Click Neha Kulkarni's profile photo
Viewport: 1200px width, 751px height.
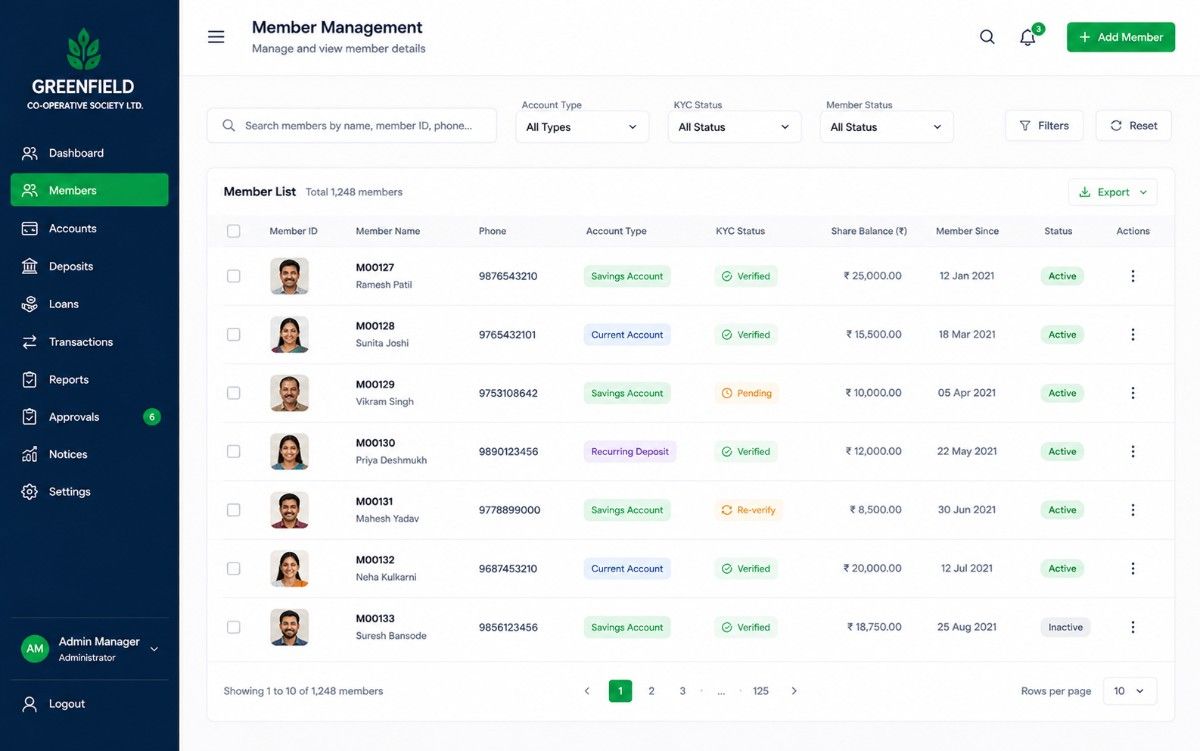pos(290,568)
